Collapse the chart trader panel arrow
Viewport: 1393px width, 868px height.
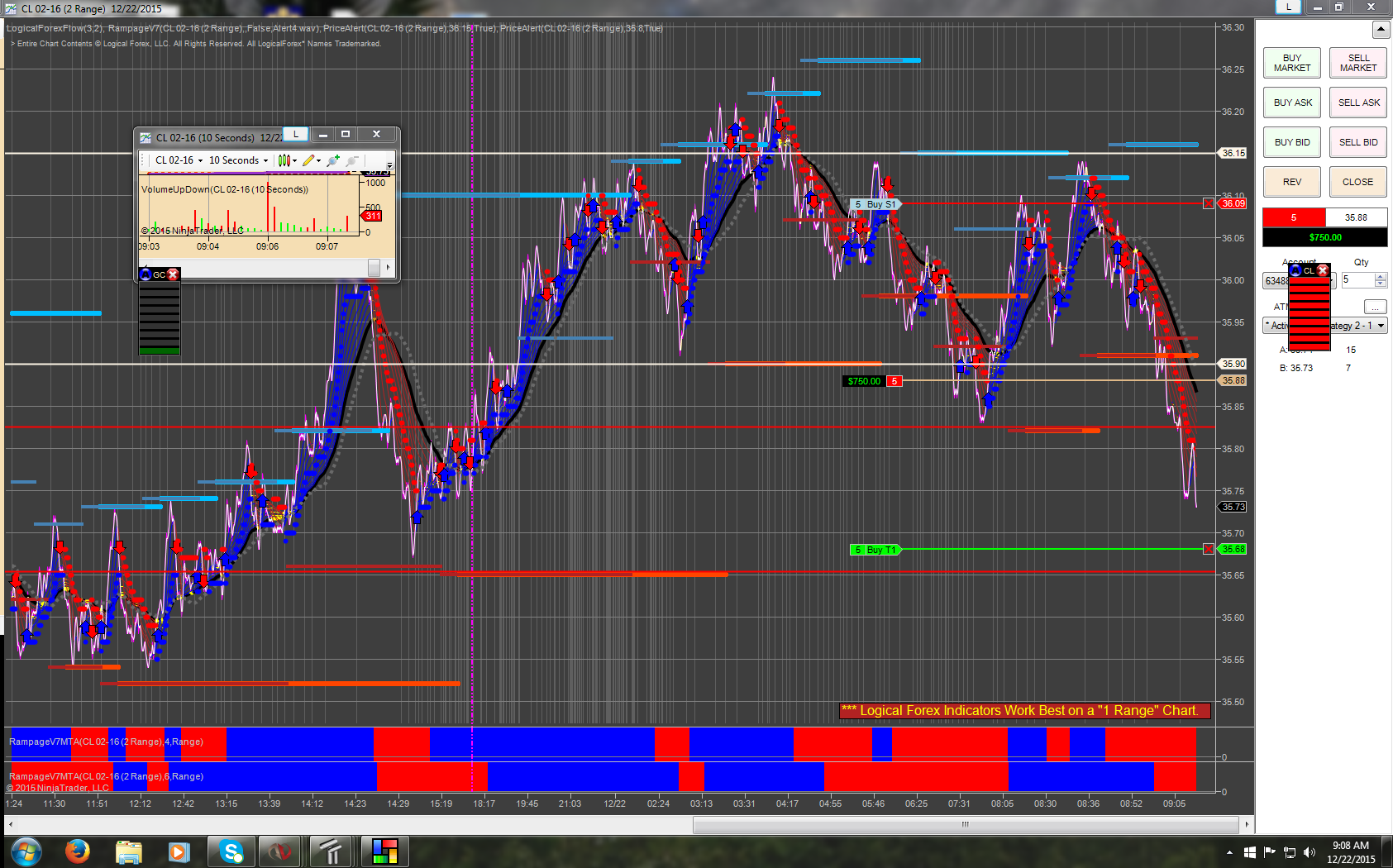point(1381,30)
